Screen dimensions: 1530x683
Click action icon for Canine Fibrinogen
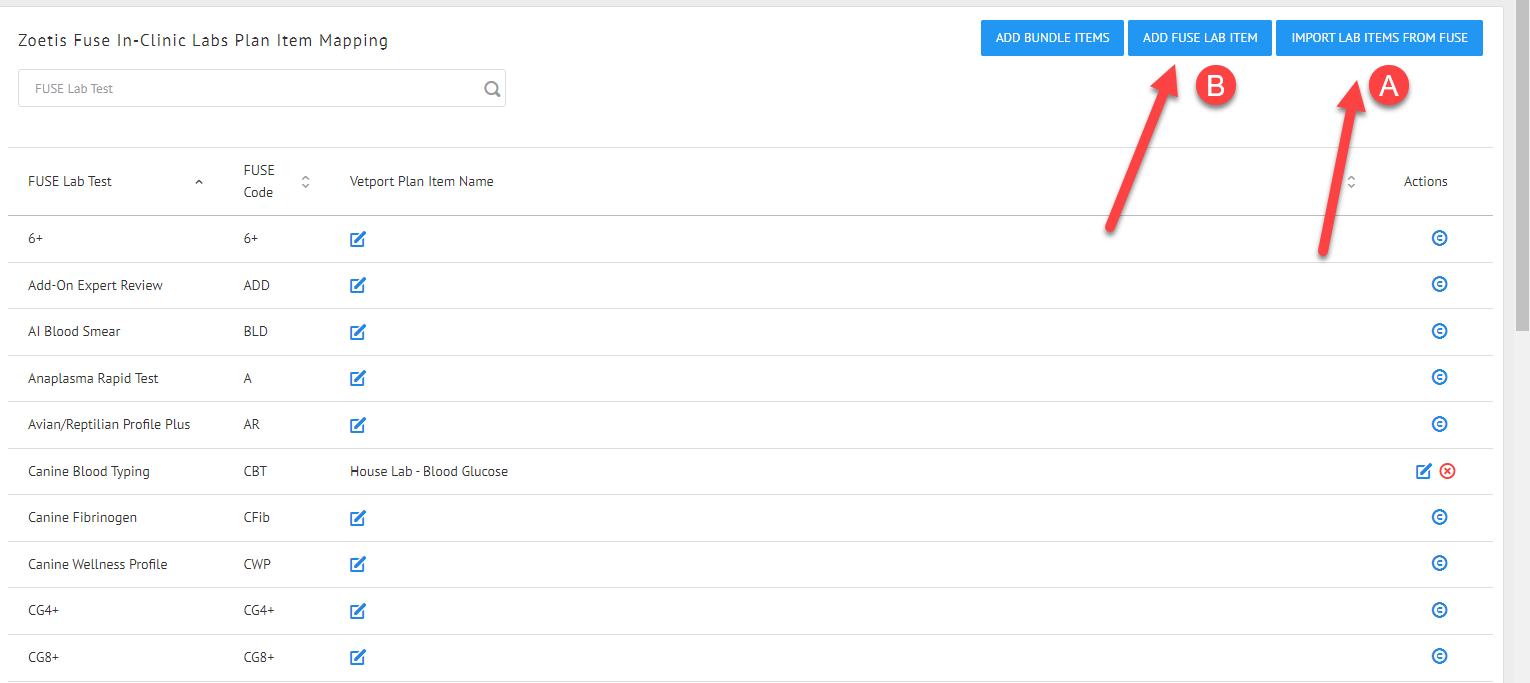tap(1440, 517)
